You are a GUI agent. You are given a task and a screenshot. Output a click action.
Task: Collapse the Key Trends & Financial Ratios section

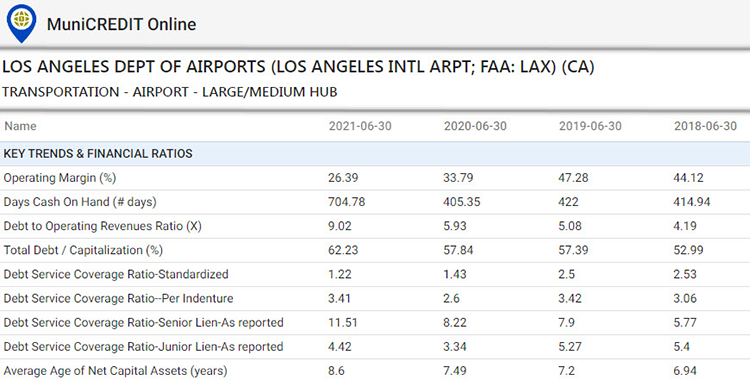[375, 154]
